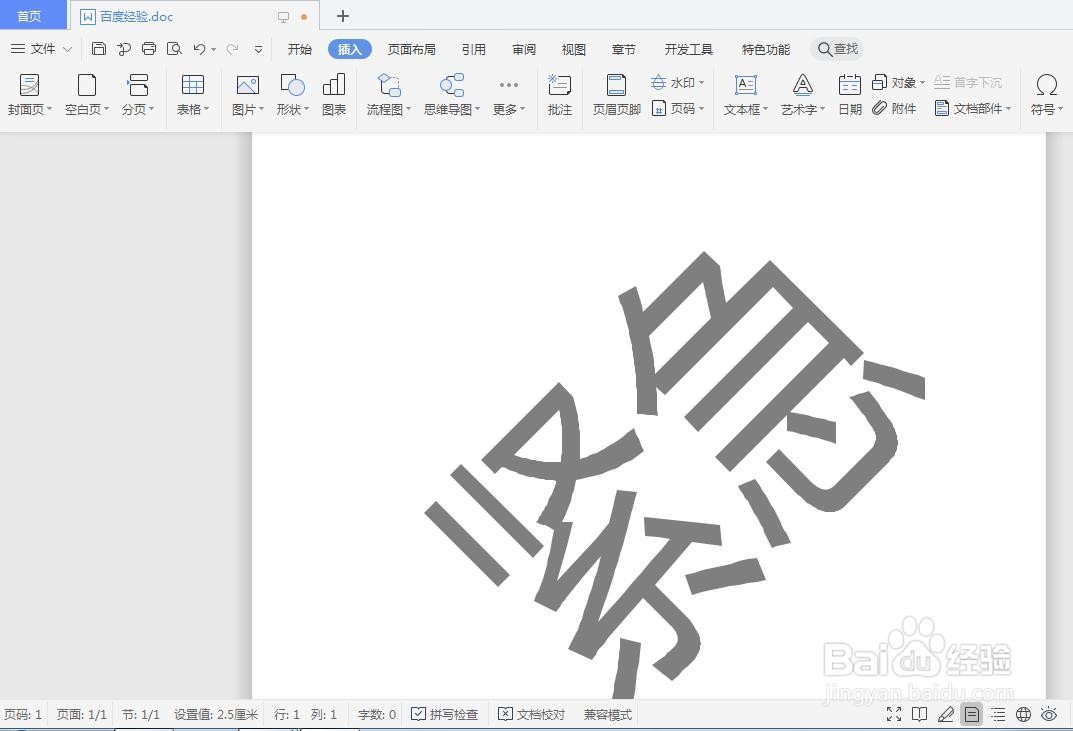
Task: Open the special features (特色功能) tab
Action: click(766, 49)
